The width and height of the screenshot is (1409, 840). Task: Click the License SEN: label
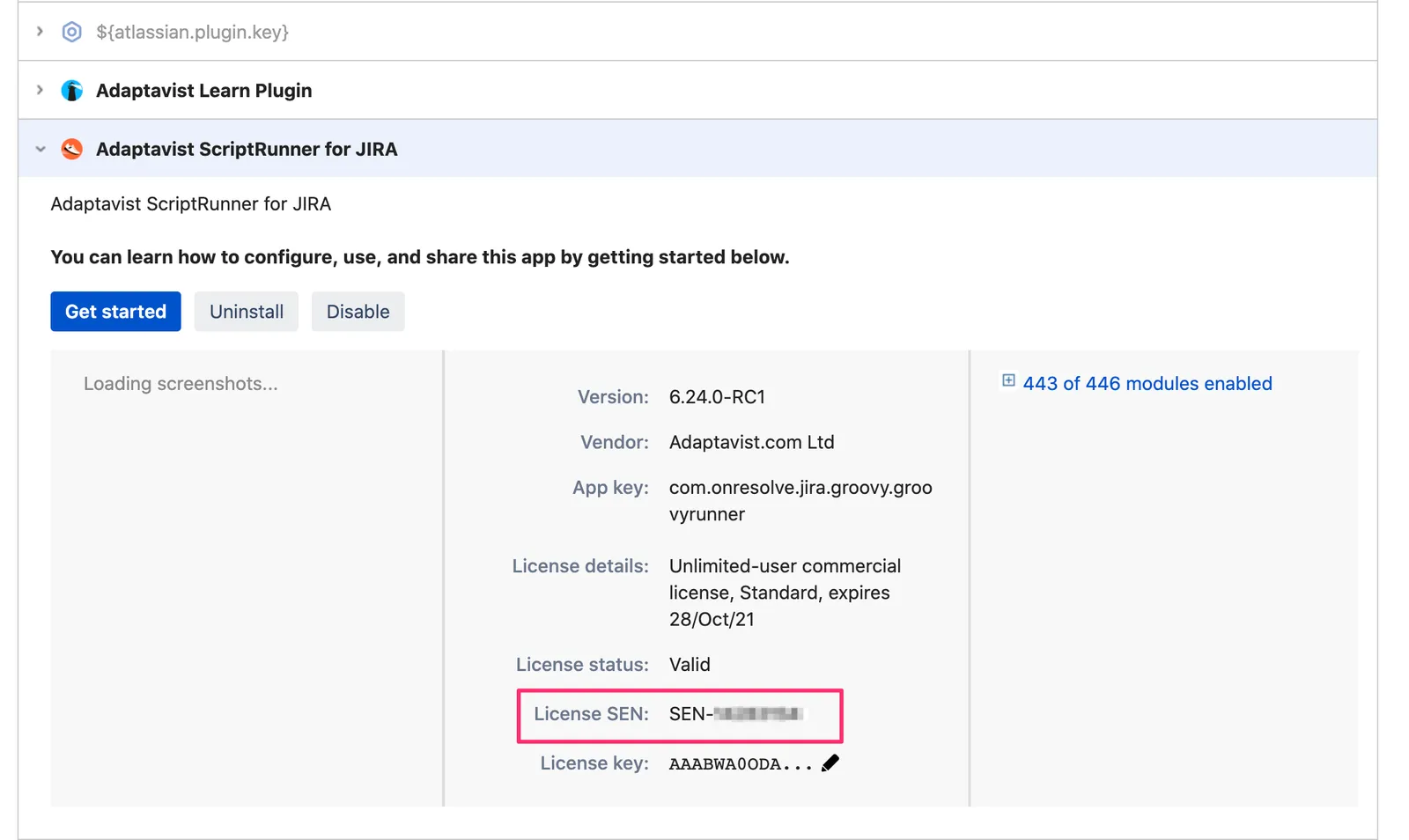pyautogui.click(x=591, y=713)
